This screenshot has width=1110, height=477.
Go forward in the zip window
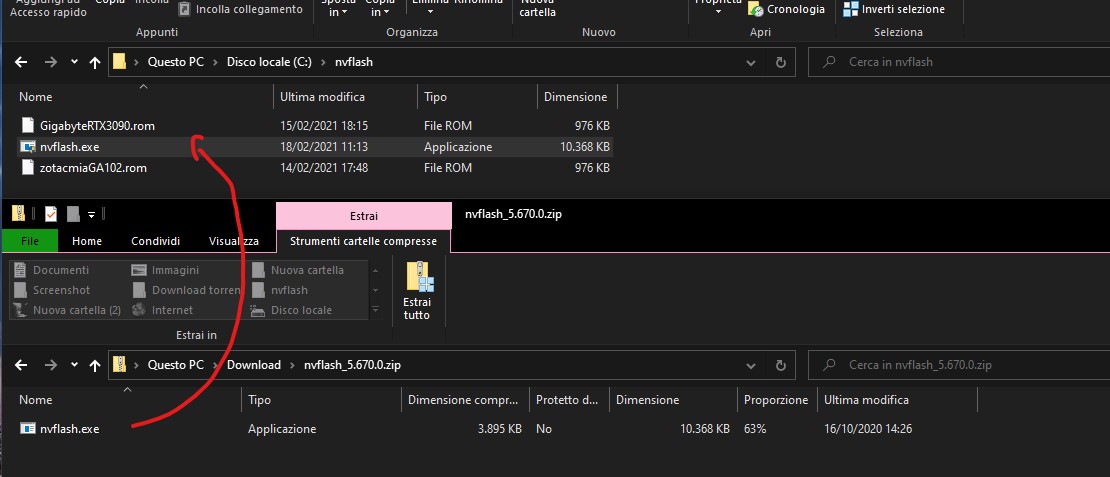50,366
